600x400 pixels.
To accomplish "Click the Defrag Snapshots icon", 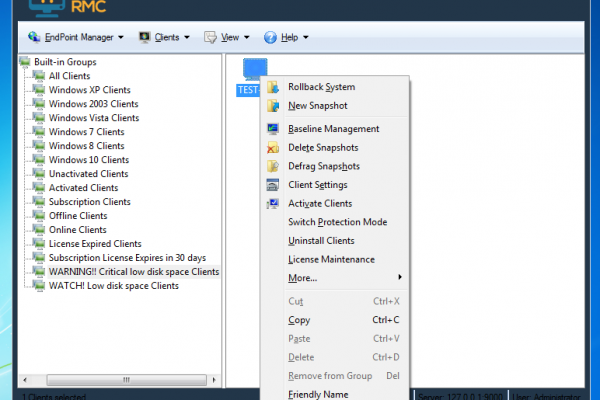I will click(273, 166).
